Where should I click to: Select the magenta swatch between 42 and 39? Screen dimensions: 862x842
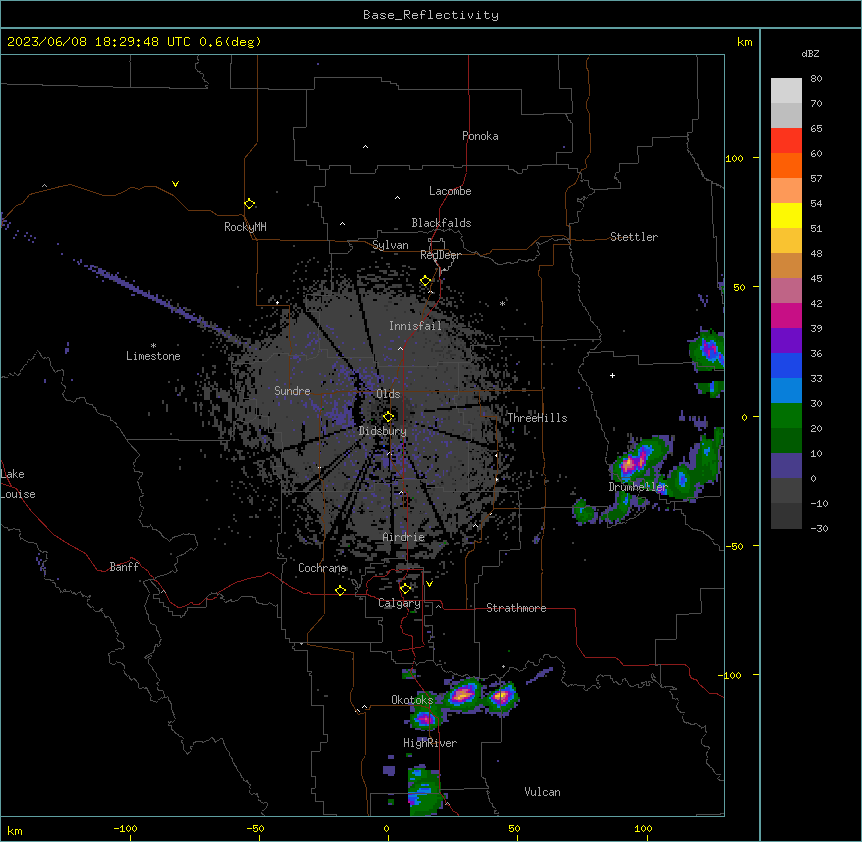coord(786,315)
